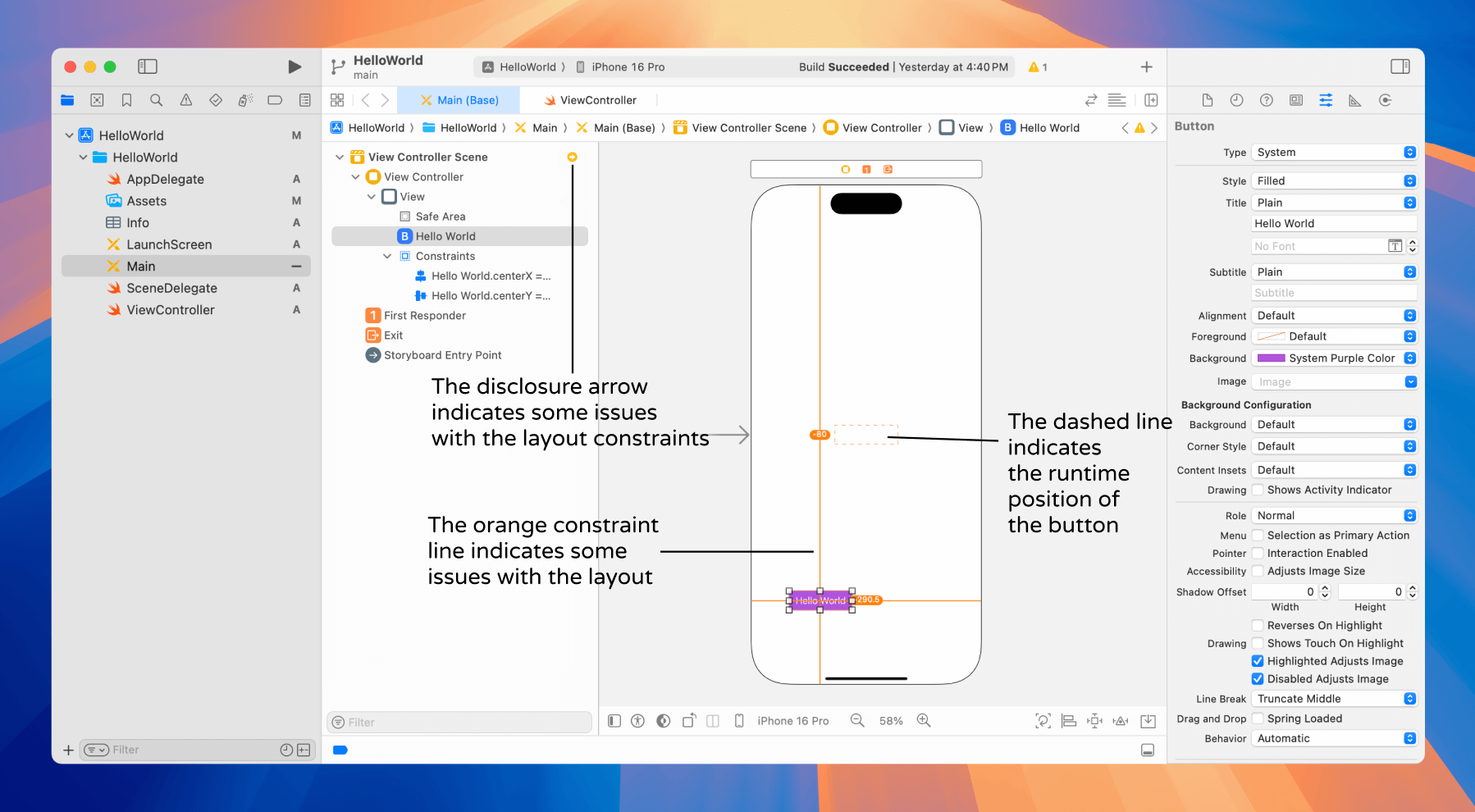The width and height of the screenshot is (1475, 812).
Task: Select the HelloWorld scheme in toolbar
Action: [519, 66]
